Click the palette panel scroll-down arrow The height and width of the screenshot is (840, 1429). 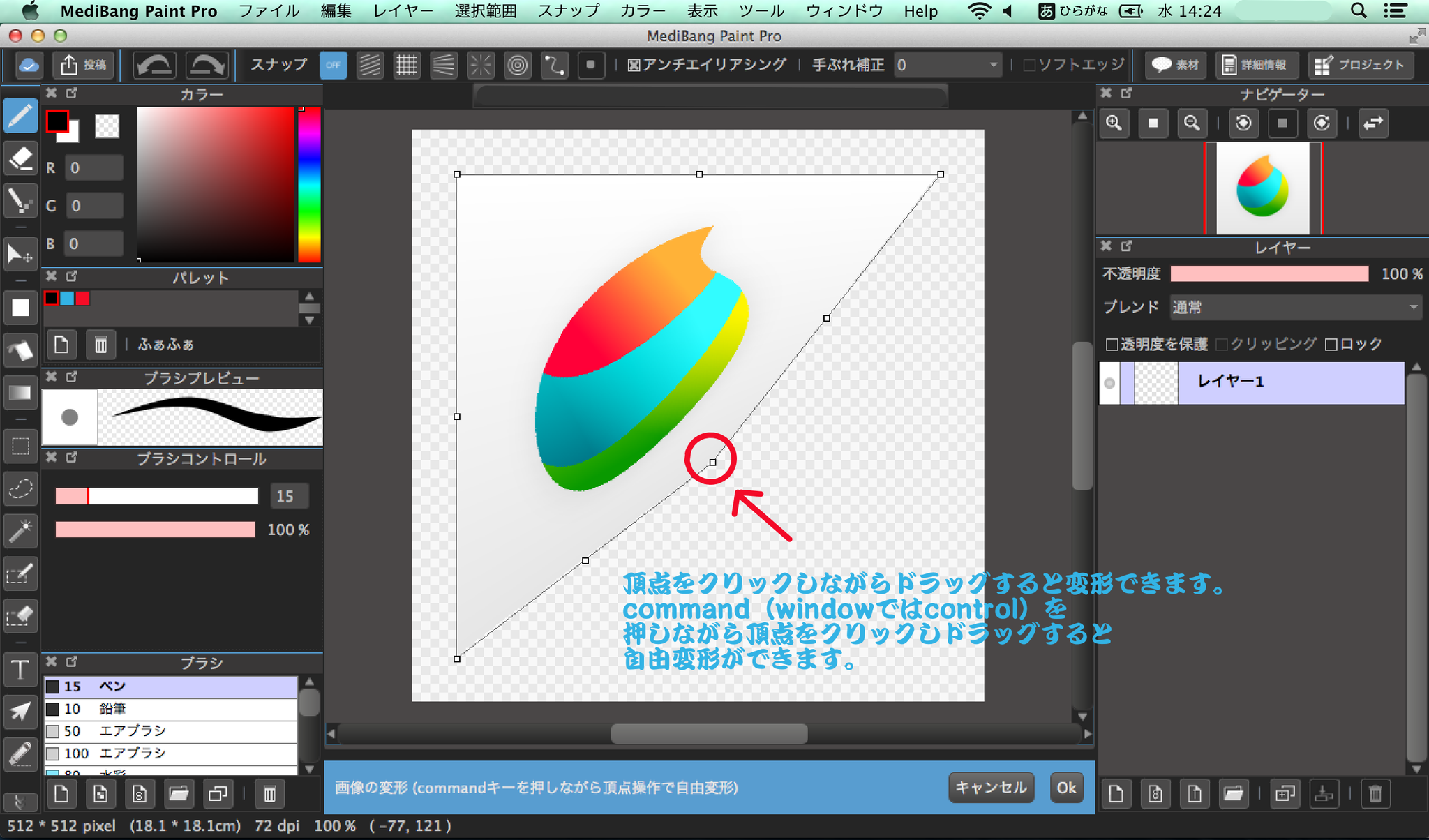(309, 320)
